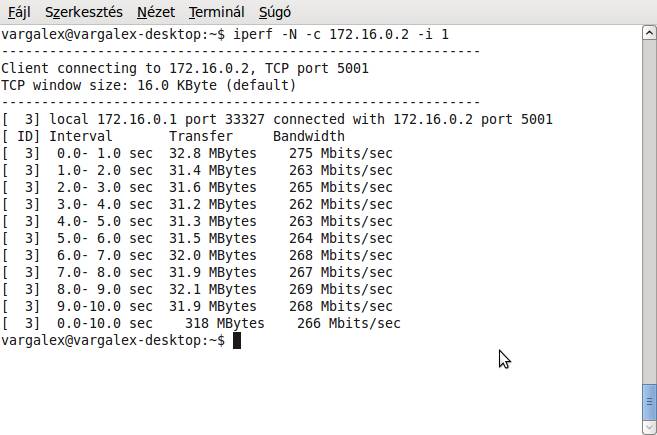The image size is (657, 435).
Task: Click the 'Bandwidth' column header text
Action: tap(309, 136)
